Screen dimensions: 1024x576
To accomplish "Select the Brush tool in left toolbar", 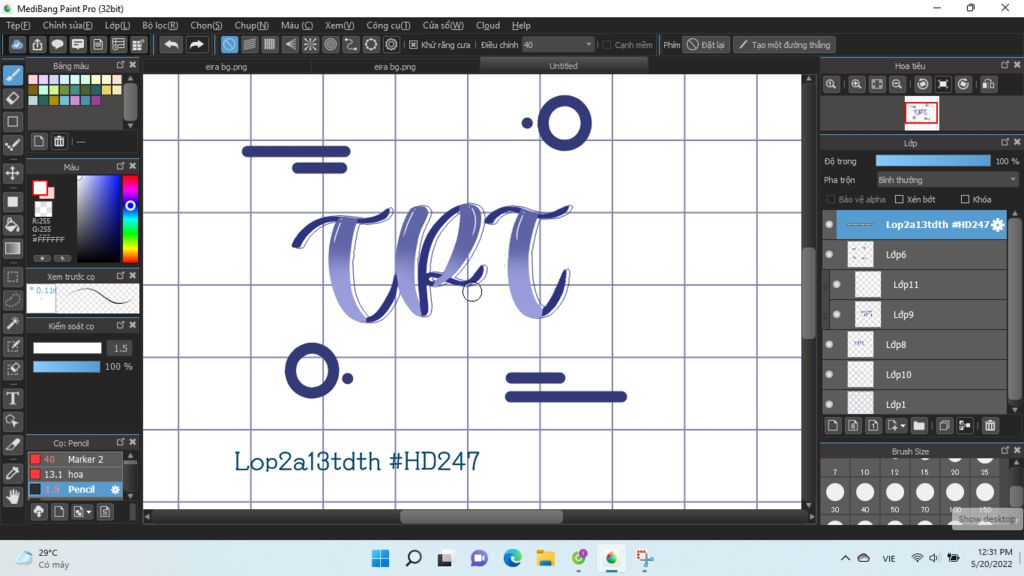I will click(12, 74).
